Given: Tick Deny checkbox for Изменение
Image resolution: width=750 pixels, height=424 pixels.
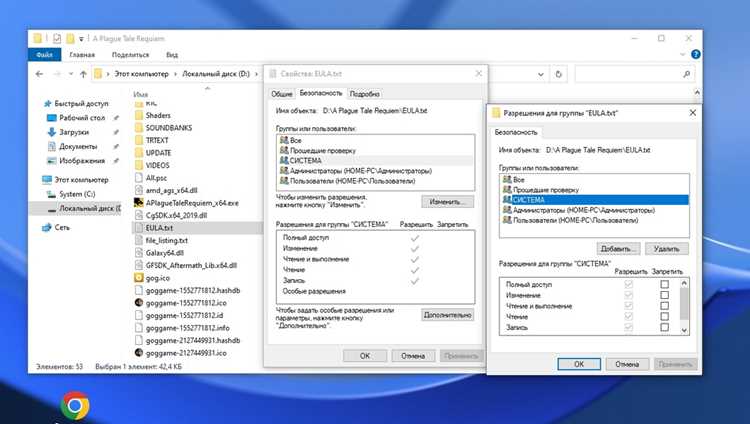Looking at the screenshot, I should 664,295.
